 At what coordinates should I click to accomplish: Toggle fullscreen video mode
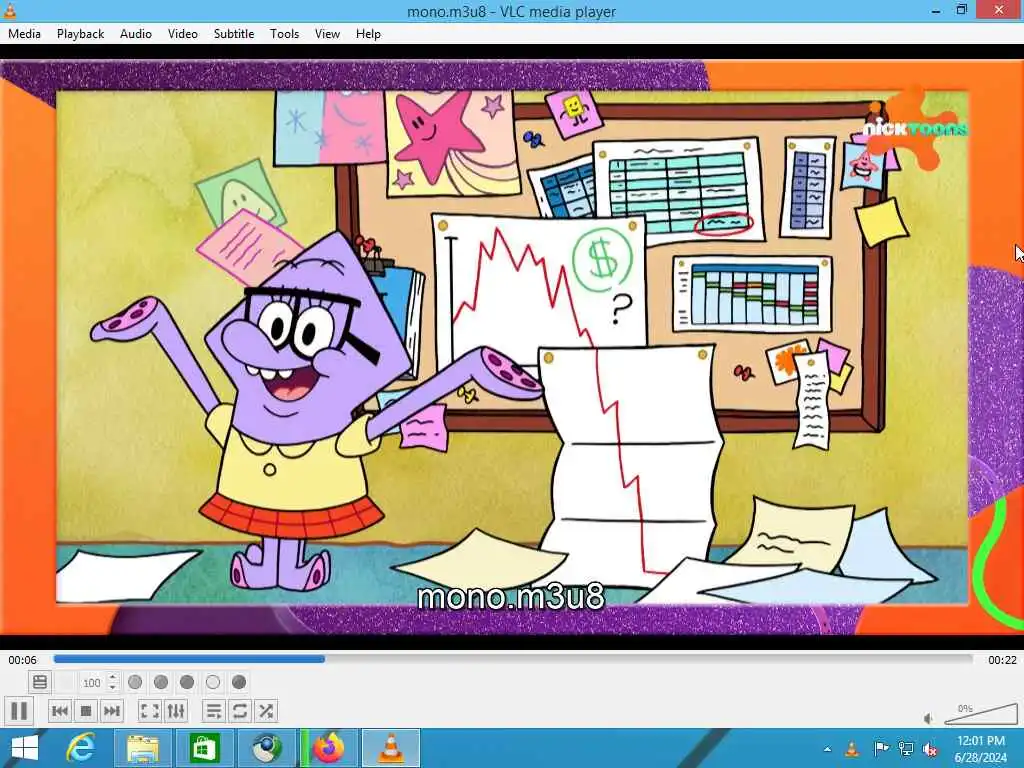(x=150, y=711)
